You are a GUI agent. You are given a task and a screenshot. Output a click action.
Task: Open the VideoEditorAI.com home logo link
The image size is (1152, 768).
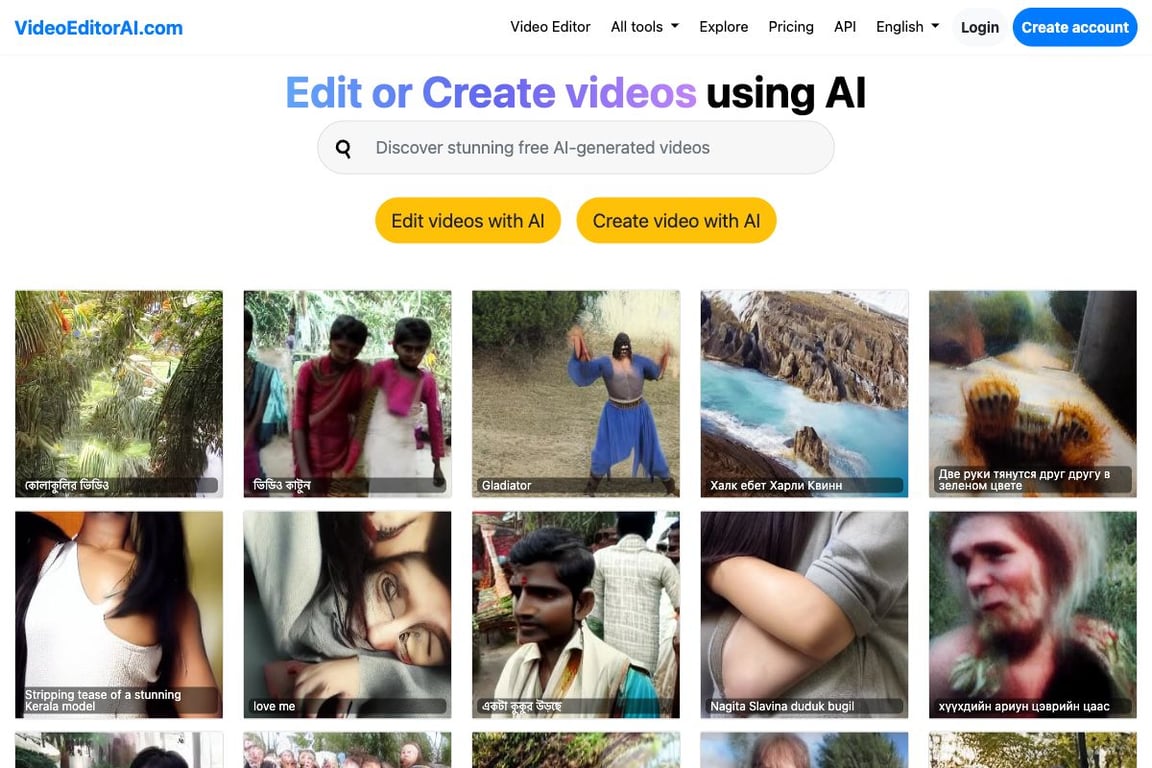pyautogui.click(x=98, y=28)
